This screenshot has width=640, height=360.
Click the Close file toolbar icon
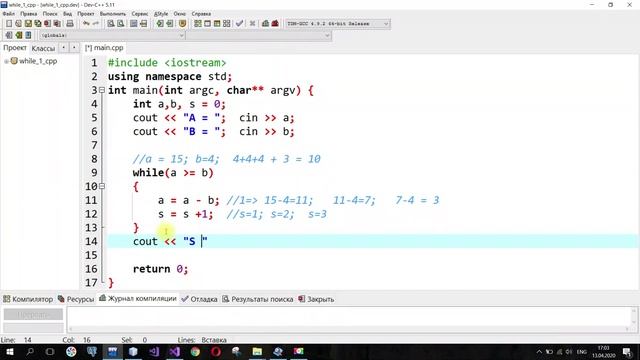pos(48,24)
